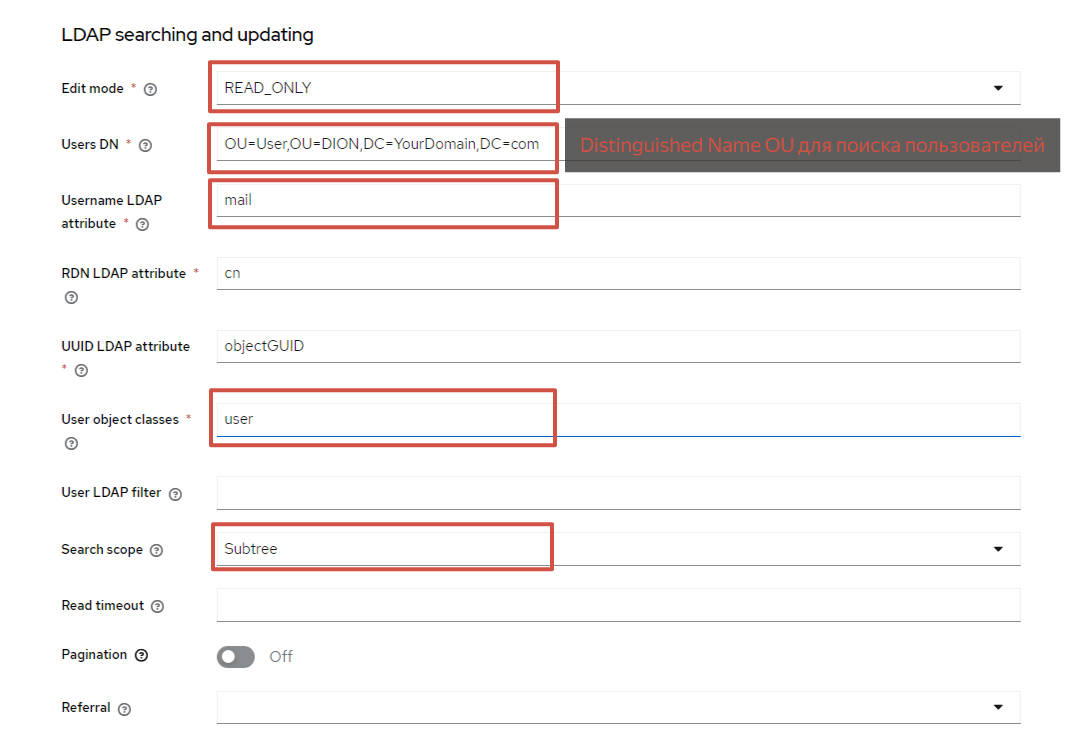Click the User object classes label

click(x=120, y=419)
